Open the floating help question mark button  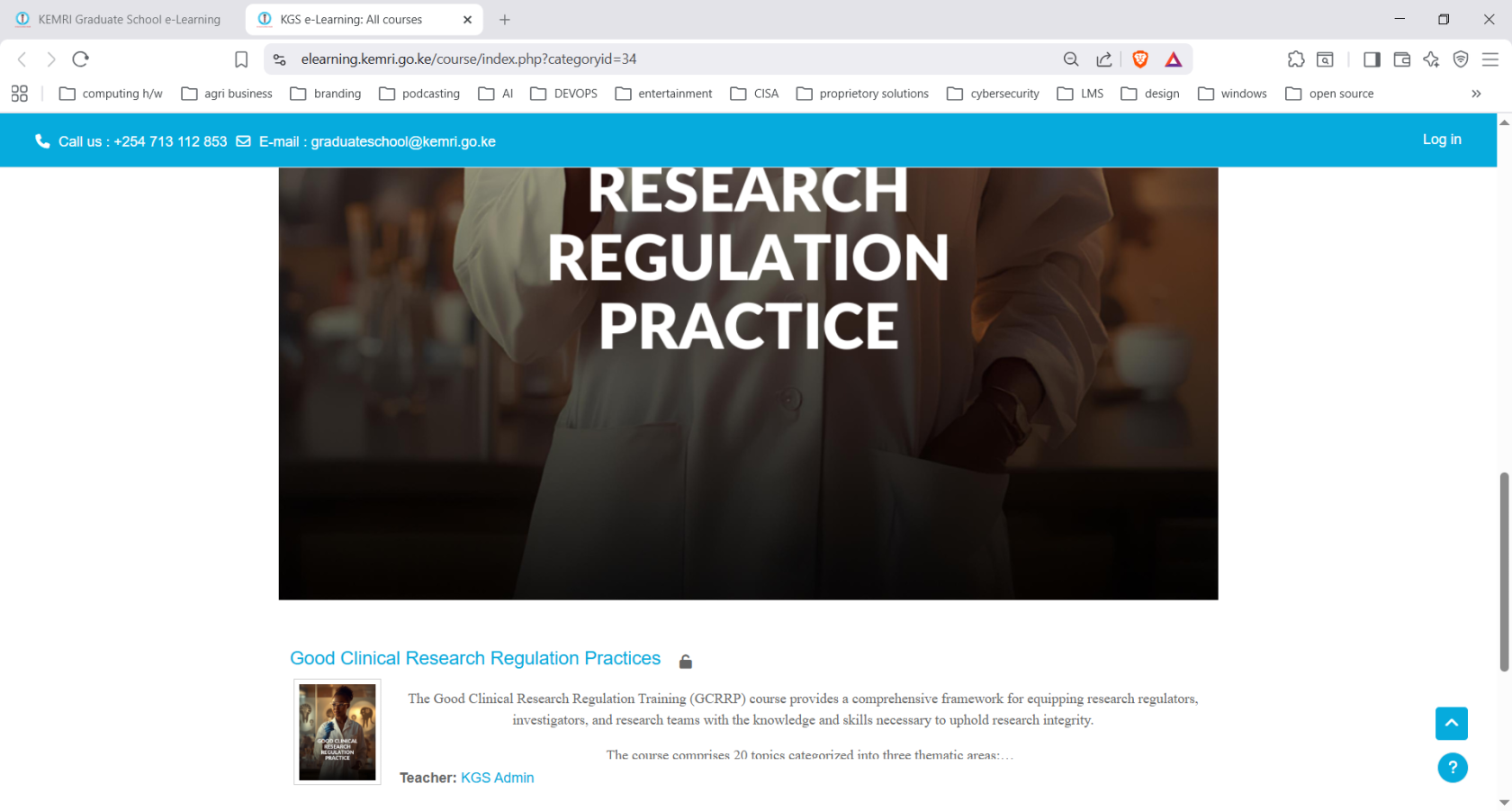click(x=1453, y=768)
